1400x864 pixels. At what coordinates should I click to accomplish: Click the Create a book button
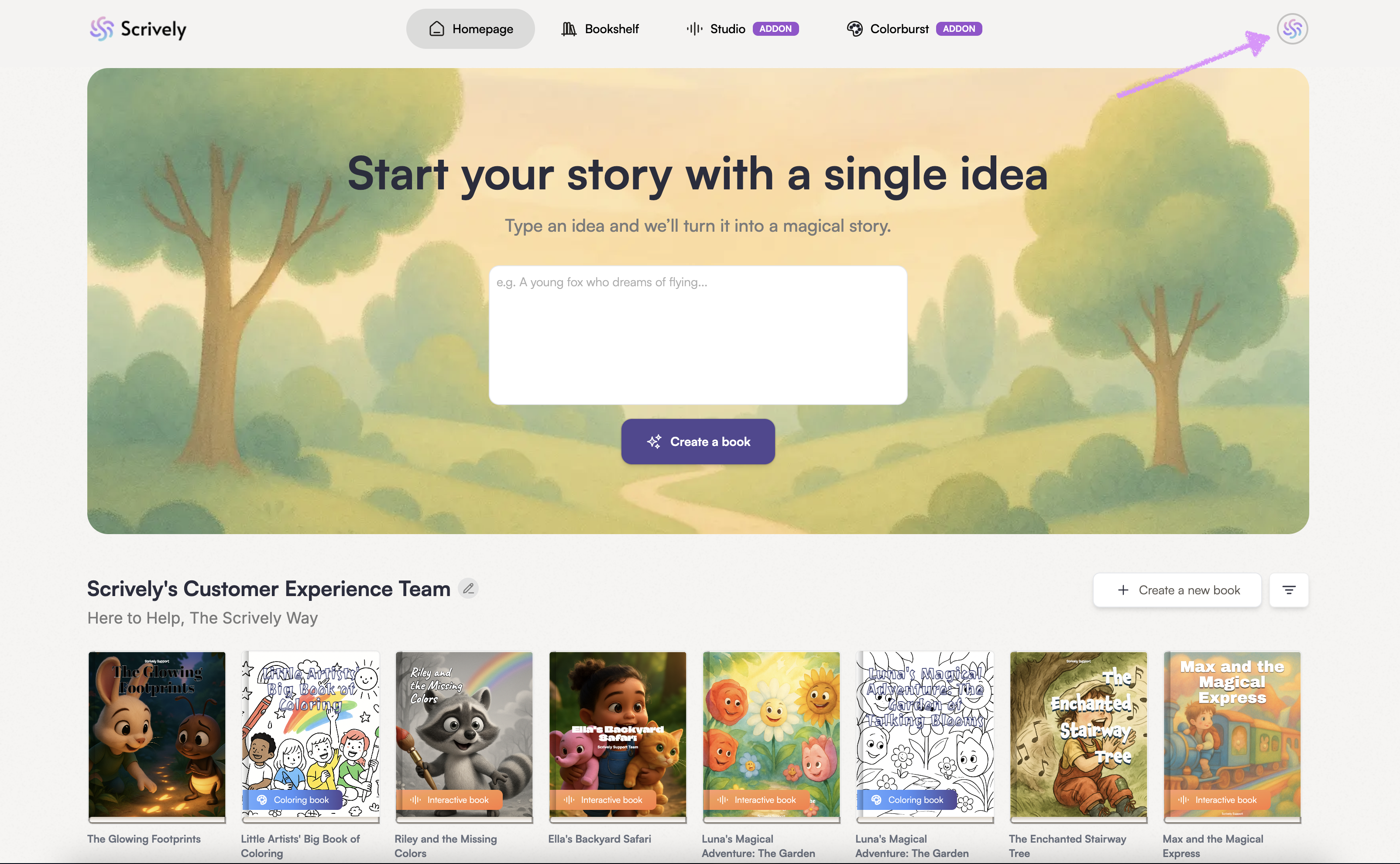coord(698,442)
